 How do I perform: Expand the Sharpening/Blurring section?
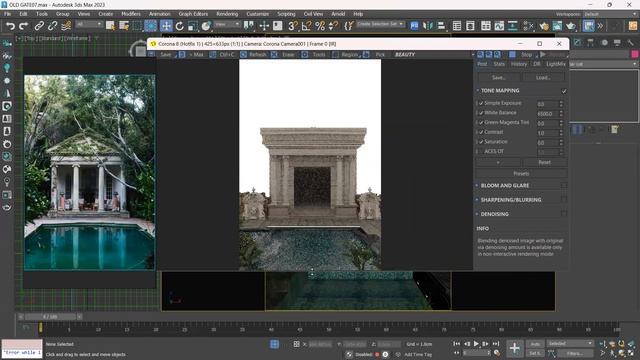(x=477, y=200)
